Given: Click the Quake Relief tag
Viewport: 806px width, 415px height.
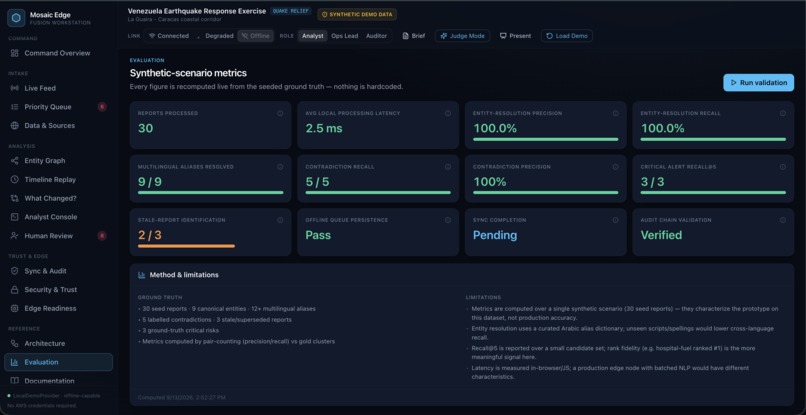Looking at the screenshot, I should click(x=291, y=11).
